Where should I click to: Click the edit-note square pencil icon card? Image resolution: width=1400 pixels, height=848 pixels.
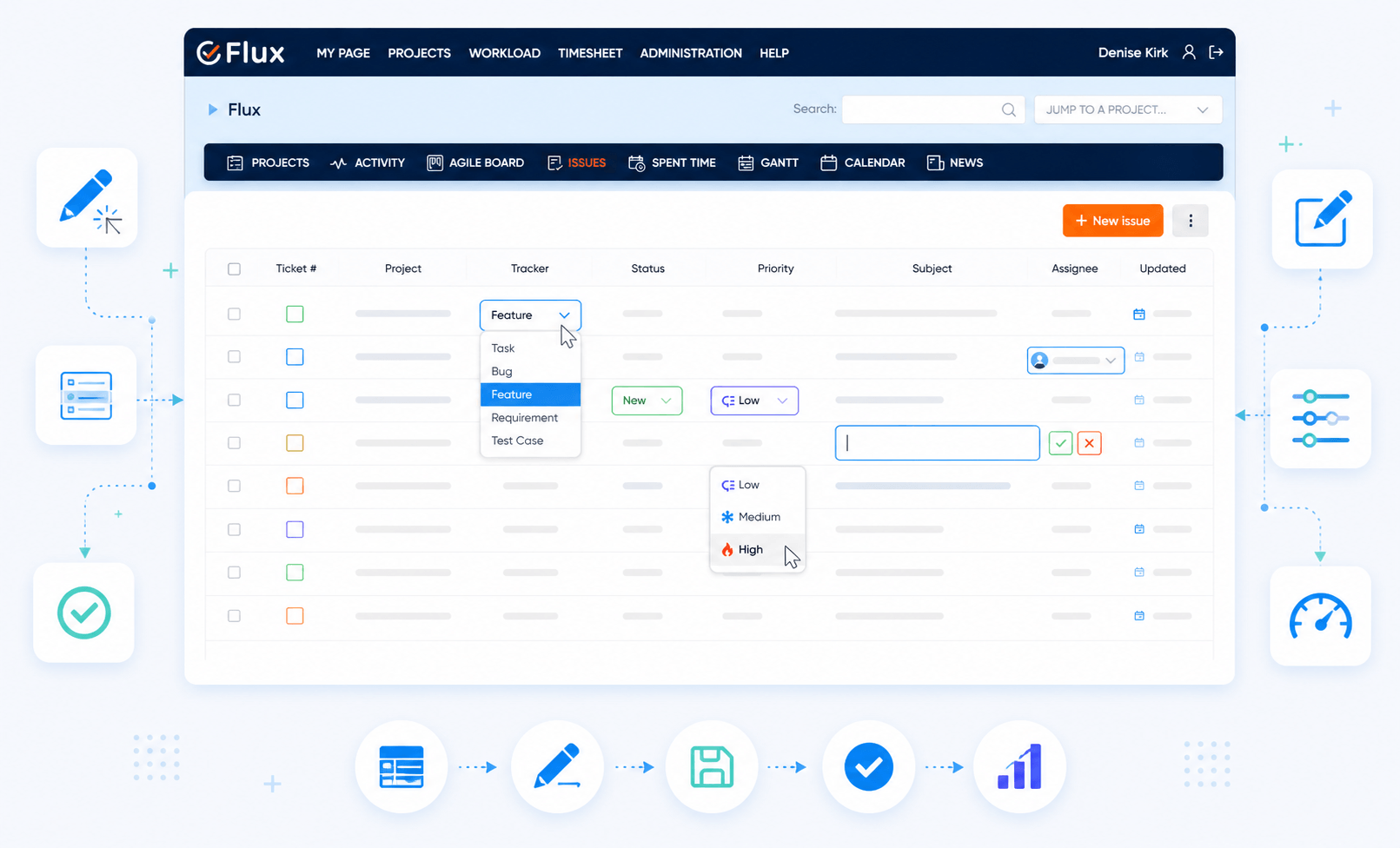tap(1322, 219)
